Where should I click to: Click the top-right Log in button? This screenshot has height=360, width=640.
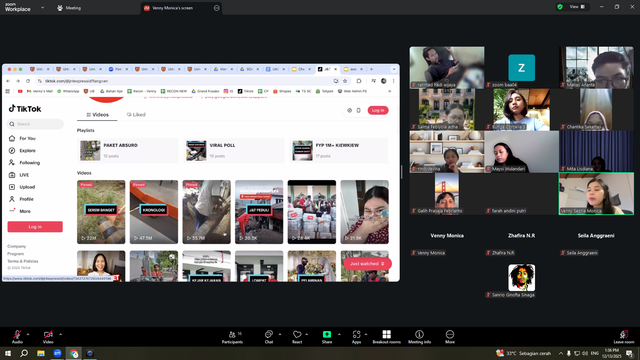click(x=378, y=110)
